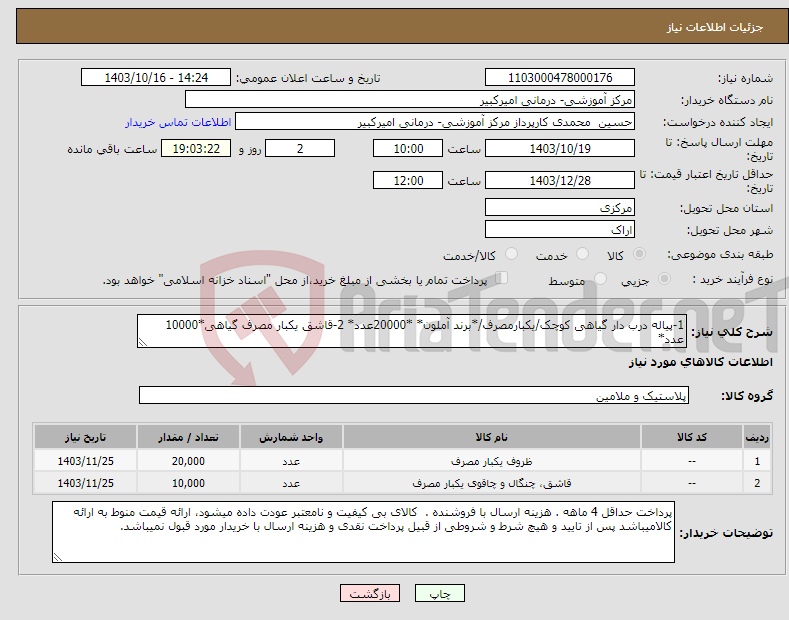Click item name قاشق، چنگال و چاقوی یکبار مصرف

[x=492, y=483]
